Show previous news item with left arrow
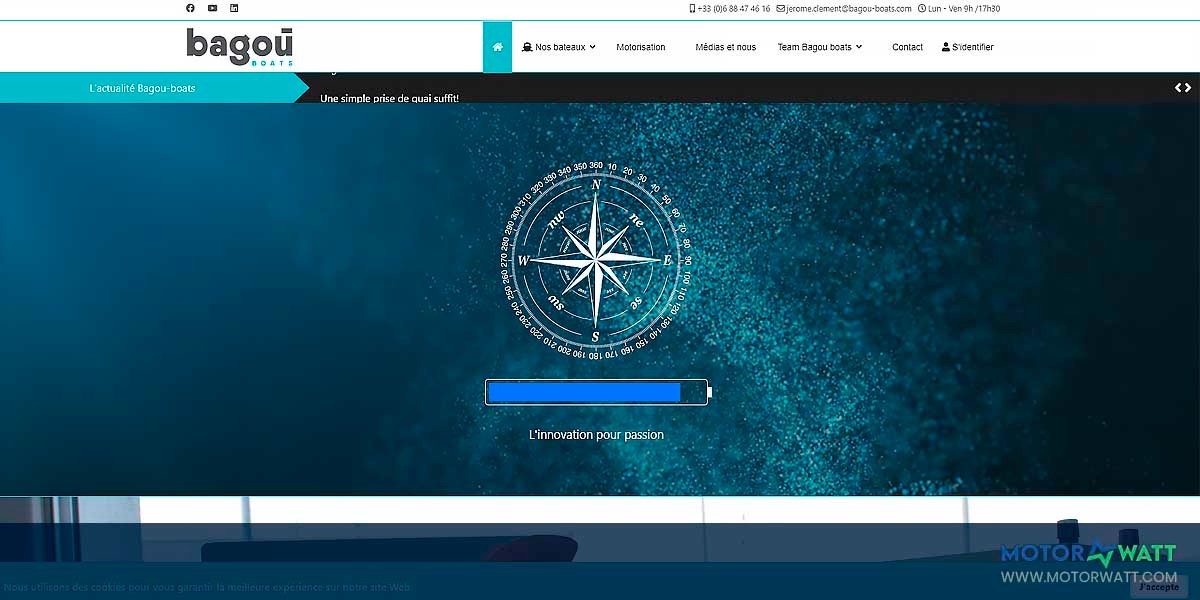The image size is (1200, 600). tap(1179, 88)
